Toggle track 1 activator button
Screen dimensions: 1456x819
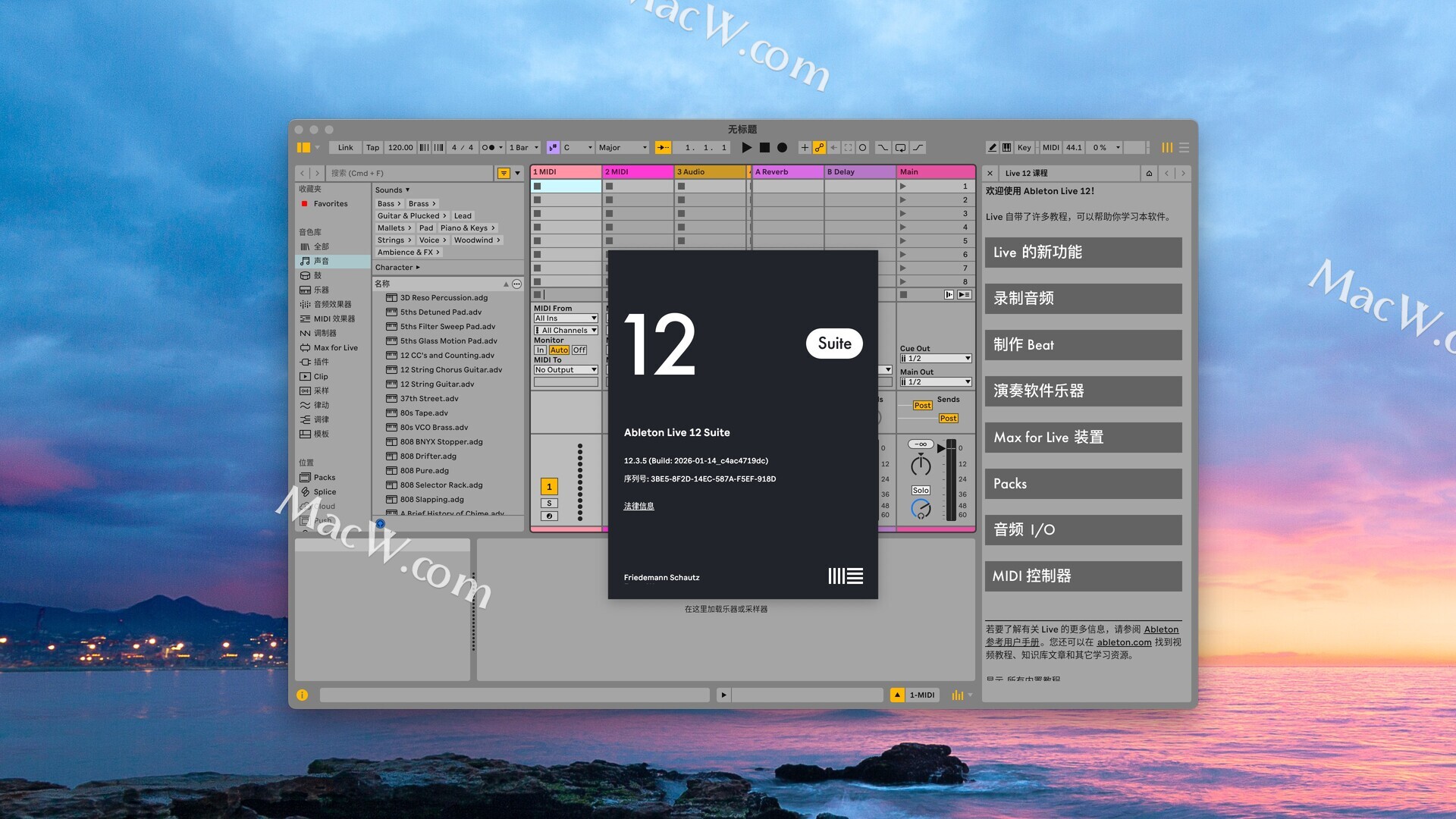(549, 487)
